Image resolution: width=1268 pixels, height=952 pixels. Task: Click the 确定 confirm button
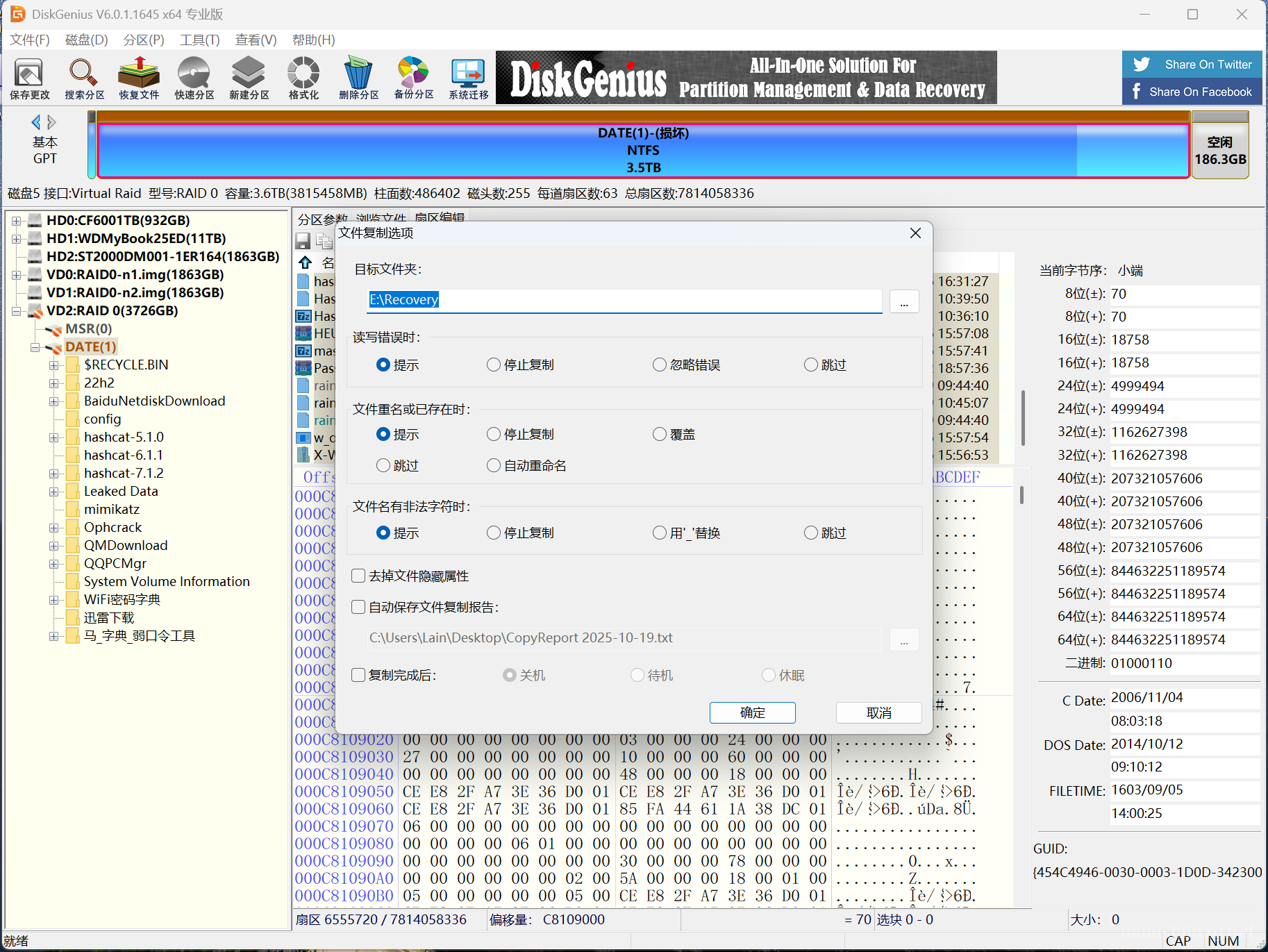point(752,712)
